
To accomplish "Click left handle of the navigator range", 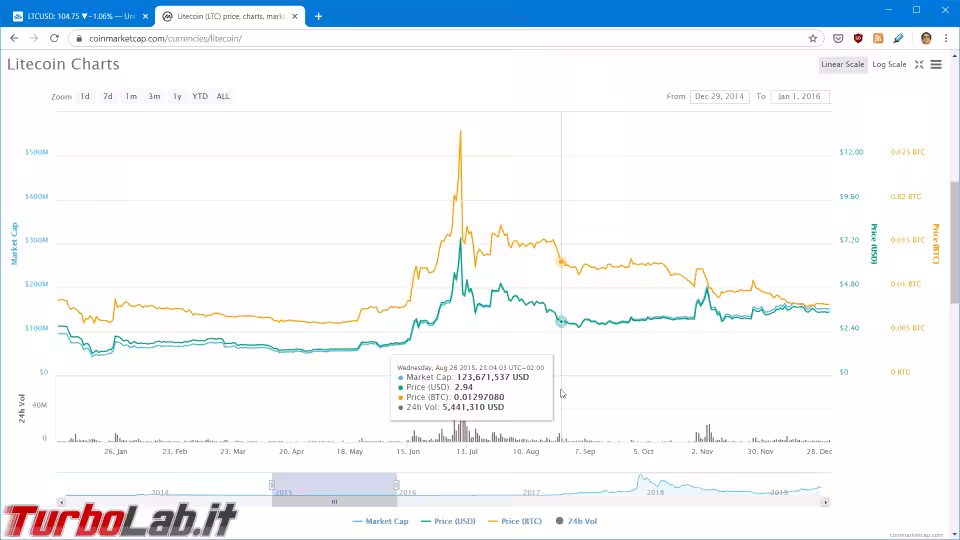I will tap(272, 485).
